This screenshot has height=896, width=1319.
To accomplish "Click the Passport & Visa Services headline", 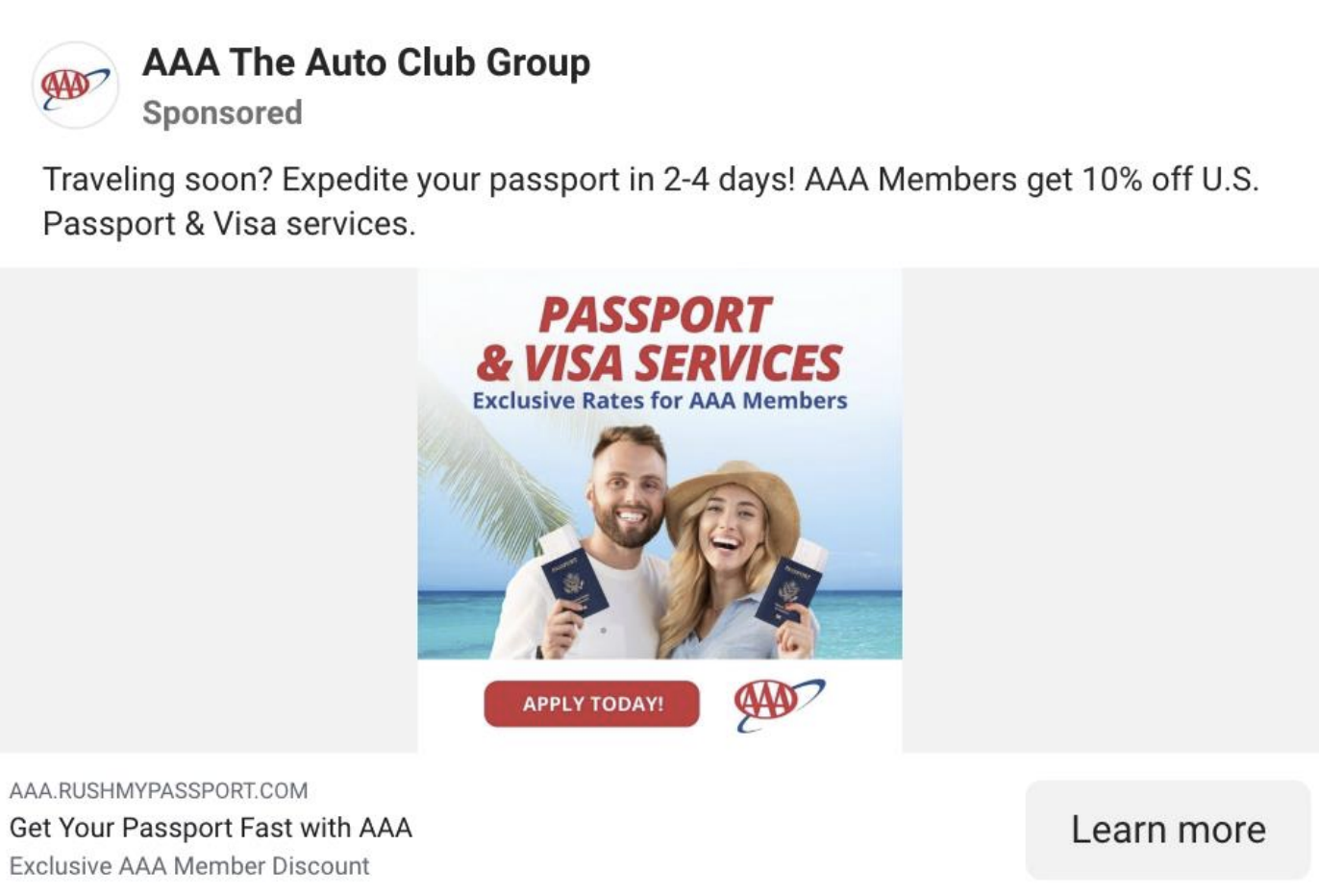I will (659, 338).
